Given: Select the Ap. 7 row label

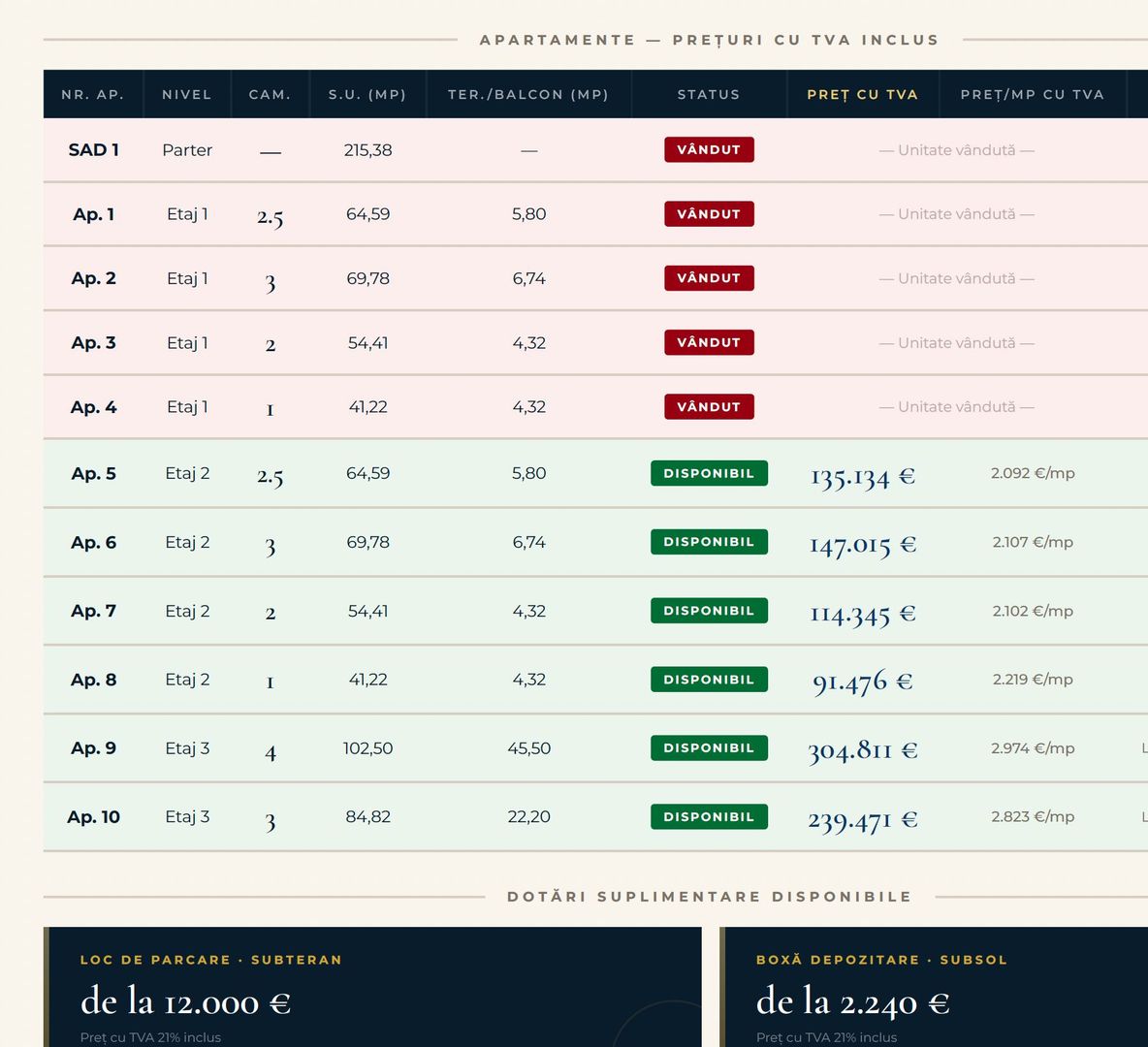Looking at the screenshot, I should [x=93, y=611].
